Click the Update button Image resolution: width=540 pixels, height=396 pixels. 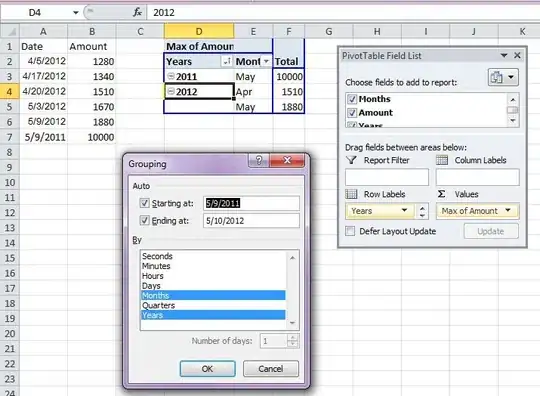(491, 231)
